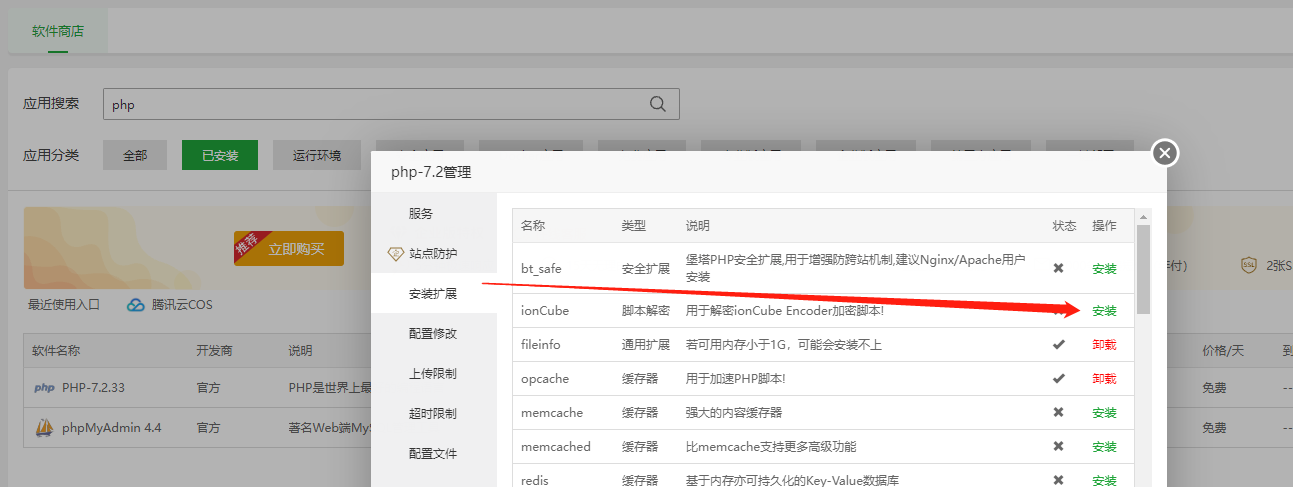Close the php-7.2 management dialog
Screen dimensions: 1293x487
(x=1165, y=153)
